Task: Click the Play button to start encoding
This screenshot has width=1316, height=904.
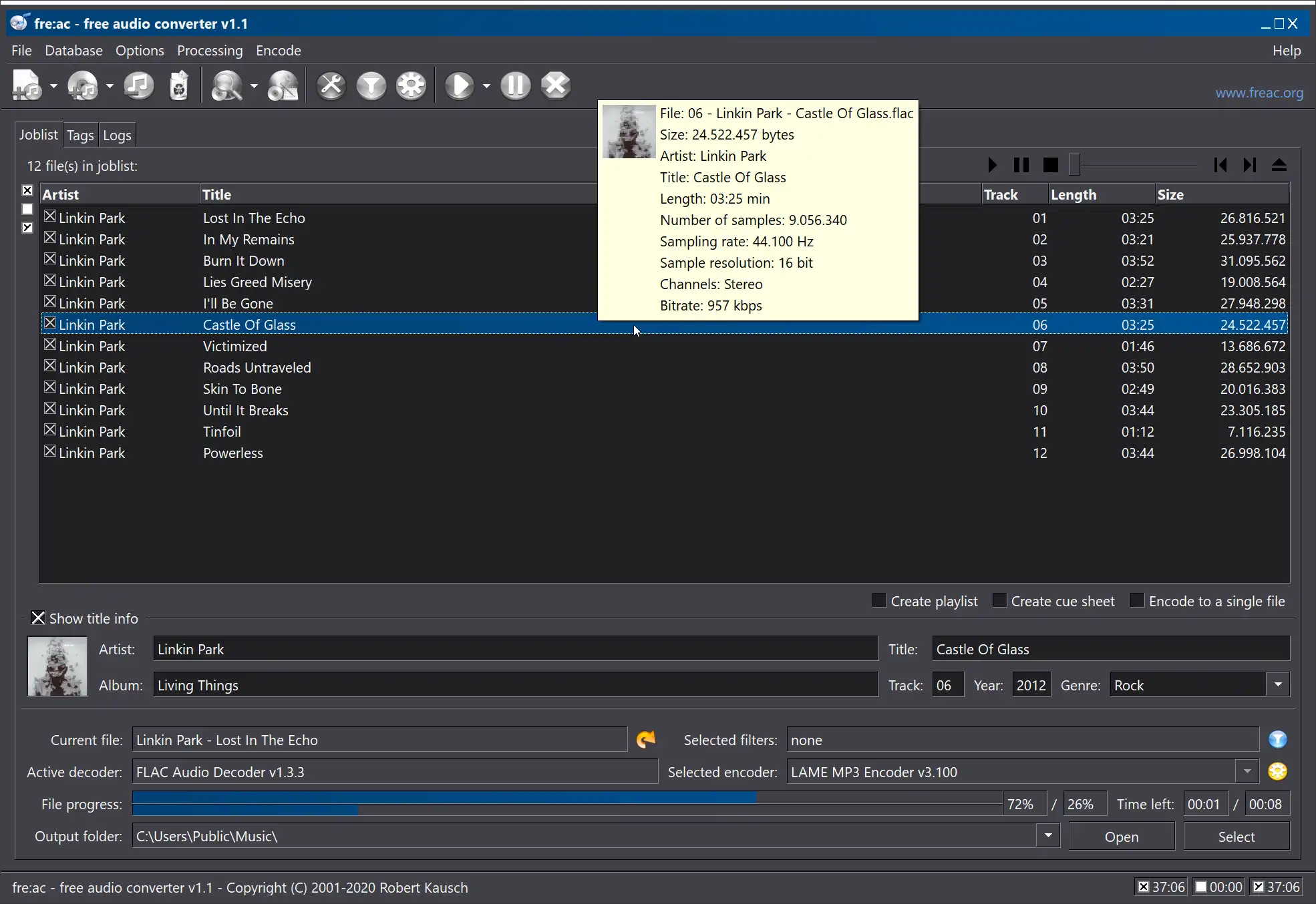Action: pyautogui.click(x=461, y=86)
